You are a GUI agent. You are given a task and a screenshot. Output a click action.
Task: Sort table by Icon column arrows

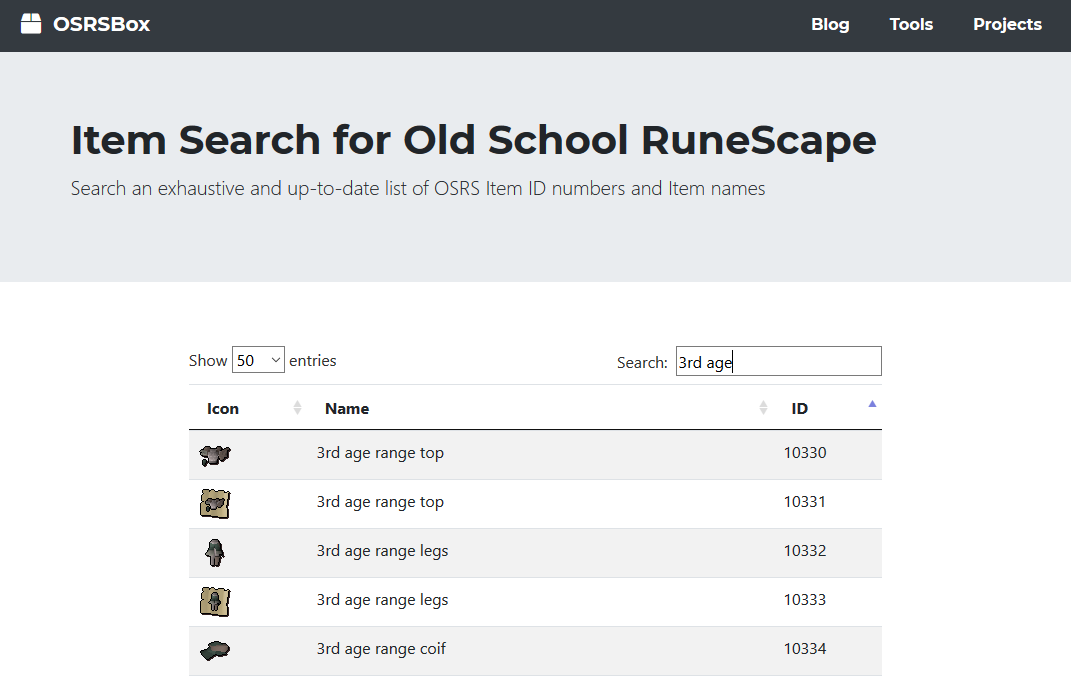[297, 408]
